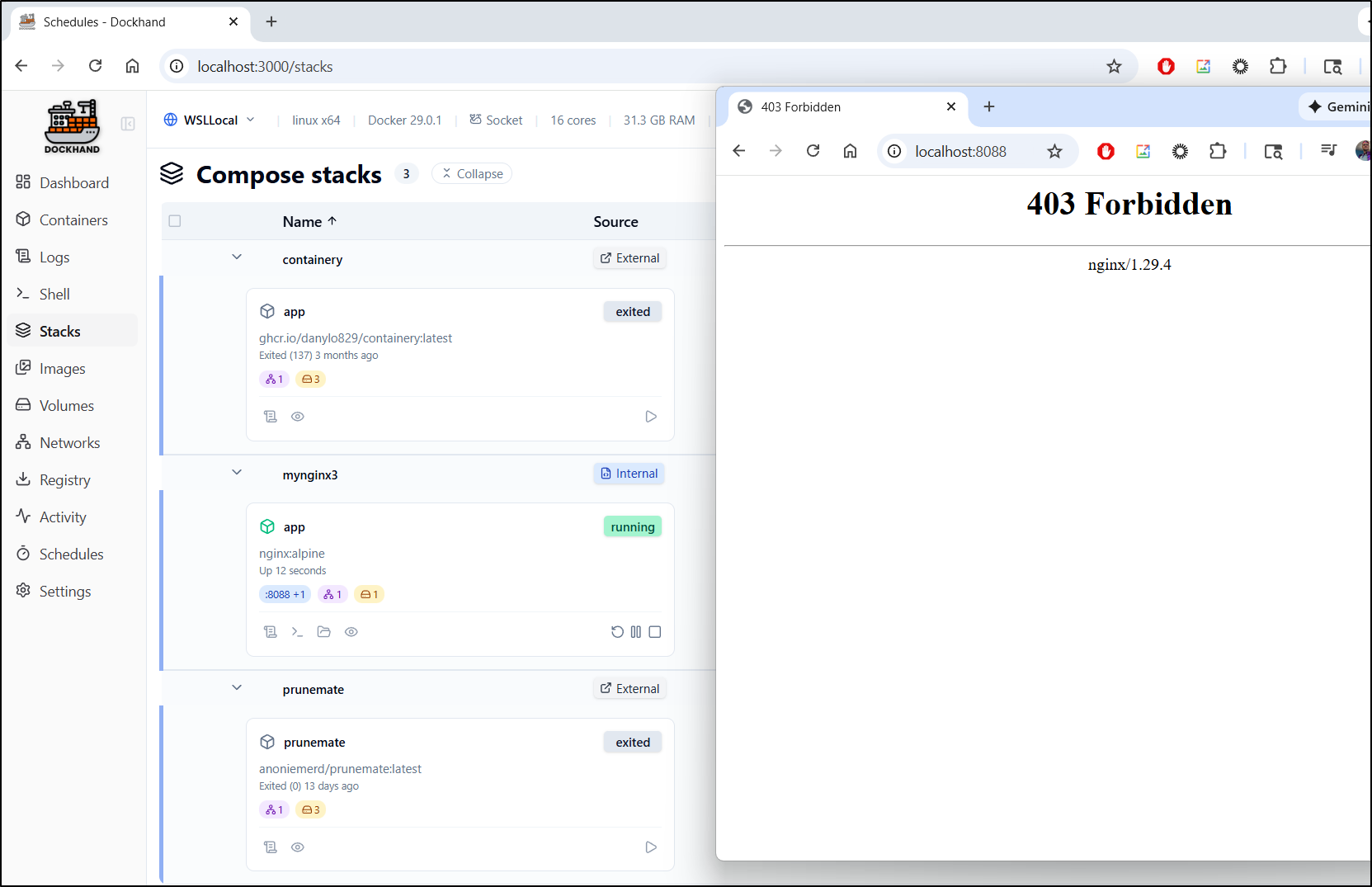Click the localhost:8088 address bar
1372x887 pixels.
tap(960, 152)
